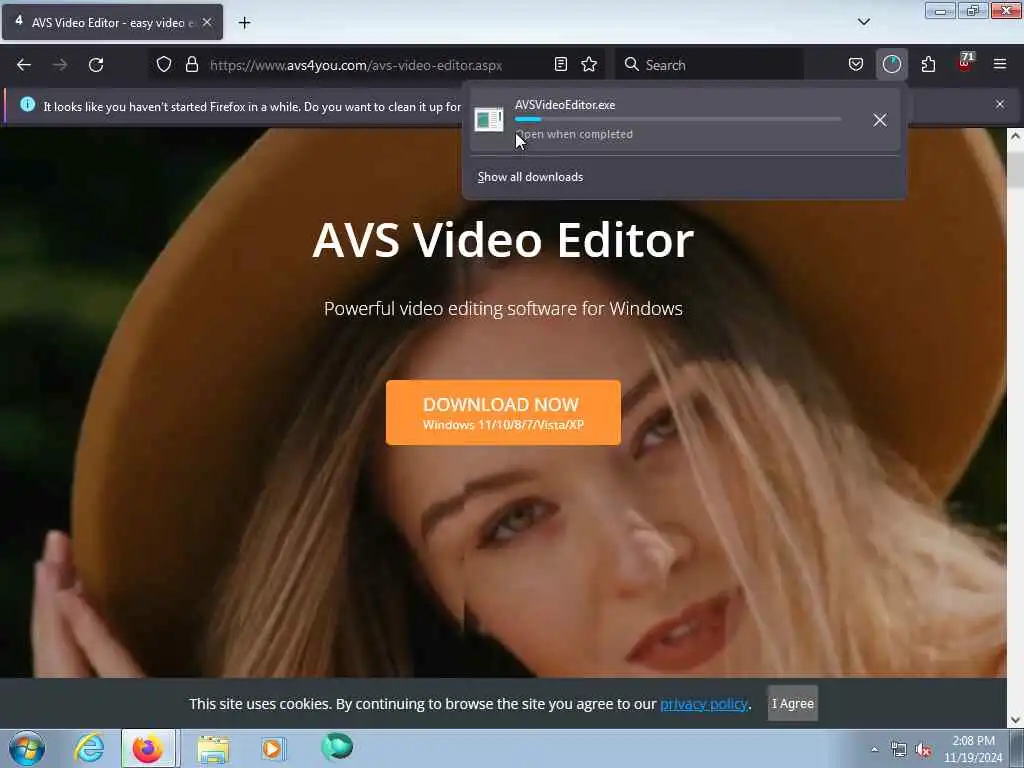Cancel the AVSVideoEditor.exe download
1024x768 pixels.
tap(880, 120)
